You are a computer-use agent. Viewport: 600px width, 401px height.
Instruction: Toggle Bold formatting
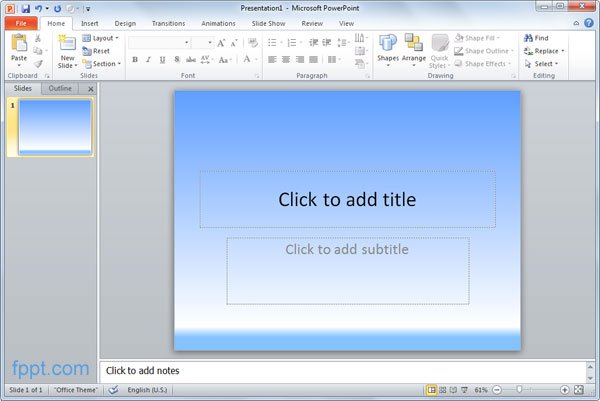[134, 60]
